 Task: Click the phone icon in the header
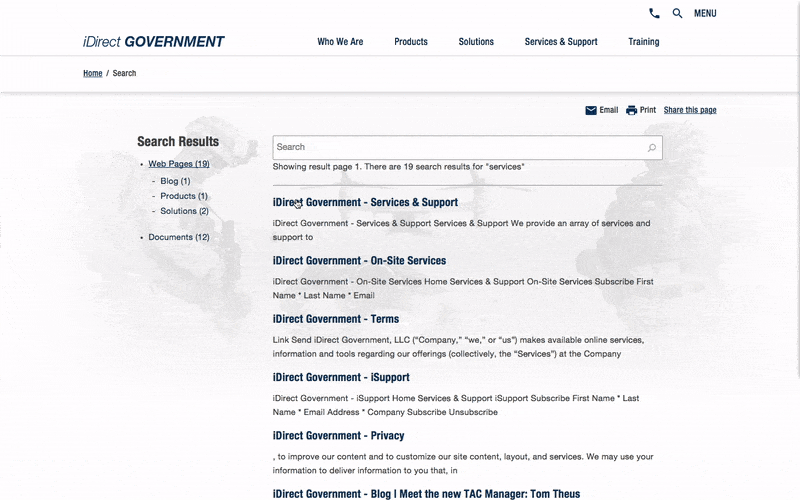(654, 13)
